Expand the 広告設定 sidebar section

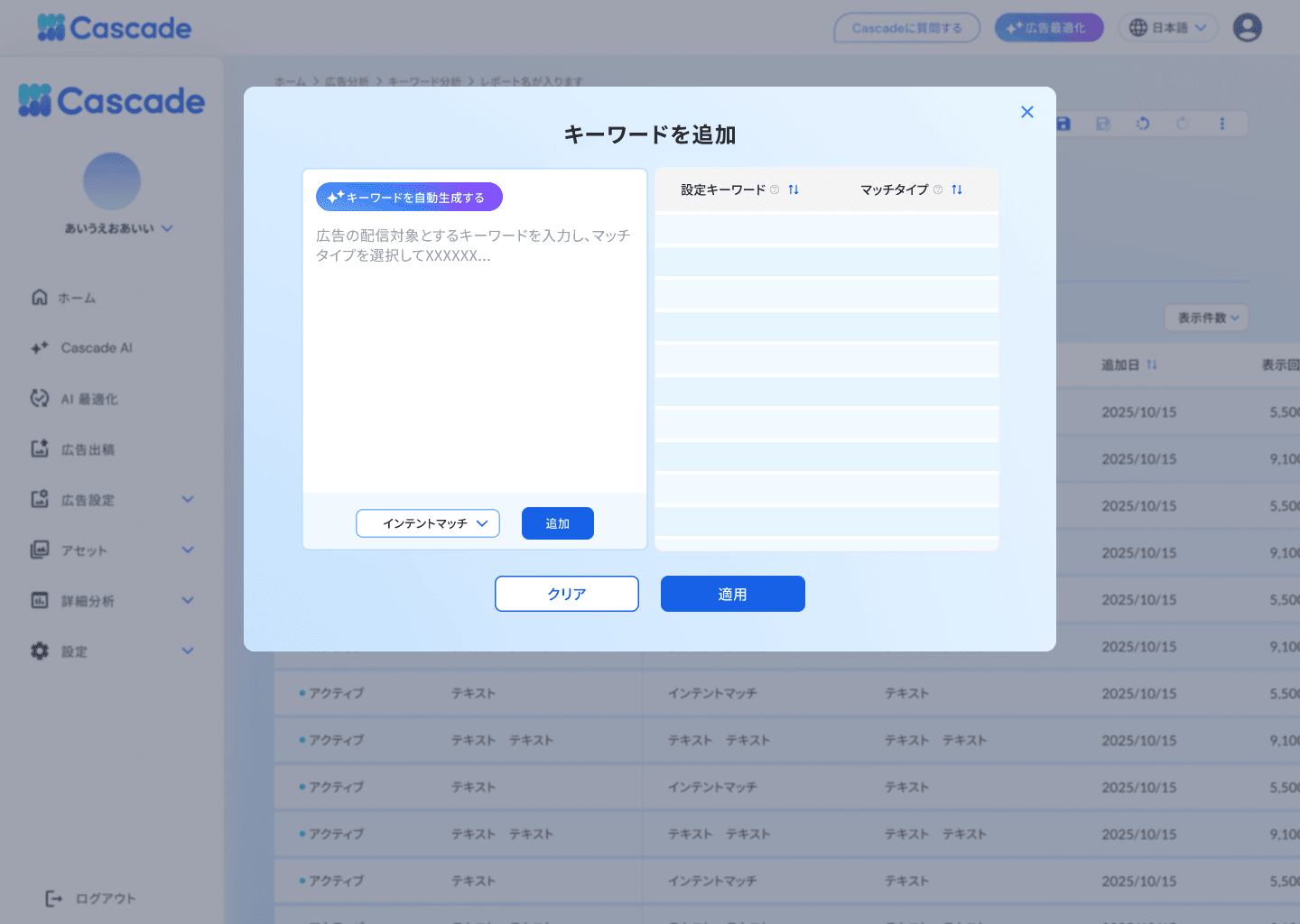(111, 499)
